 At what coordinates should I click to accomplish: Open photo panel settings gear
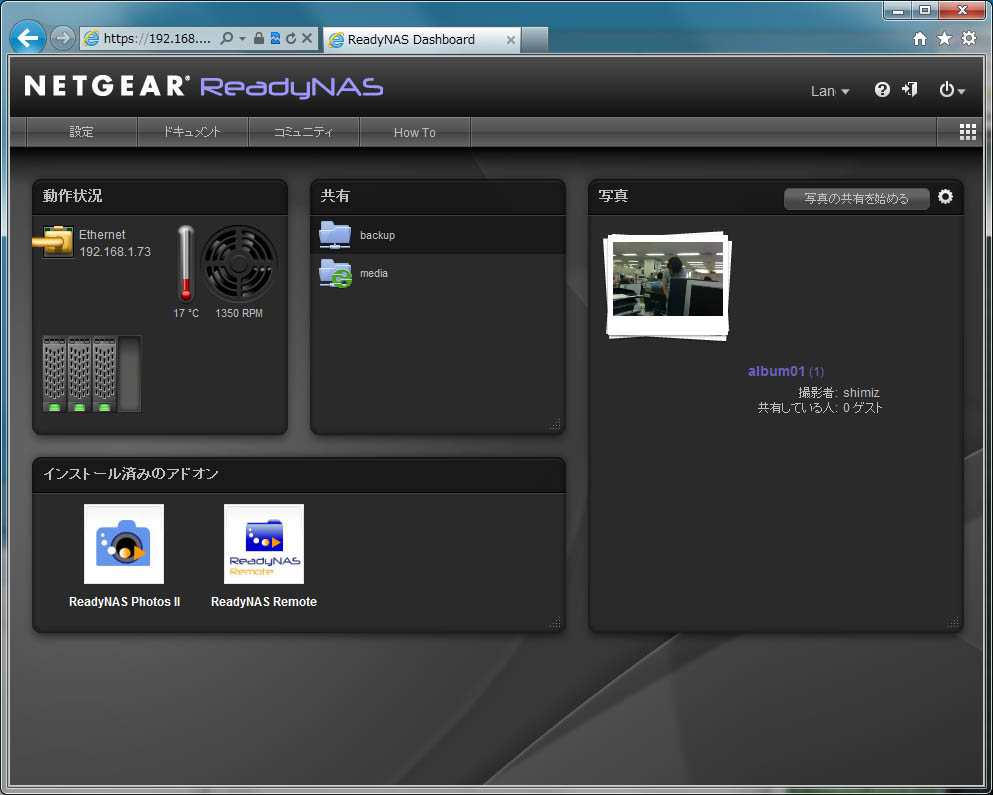coord(945,197)
